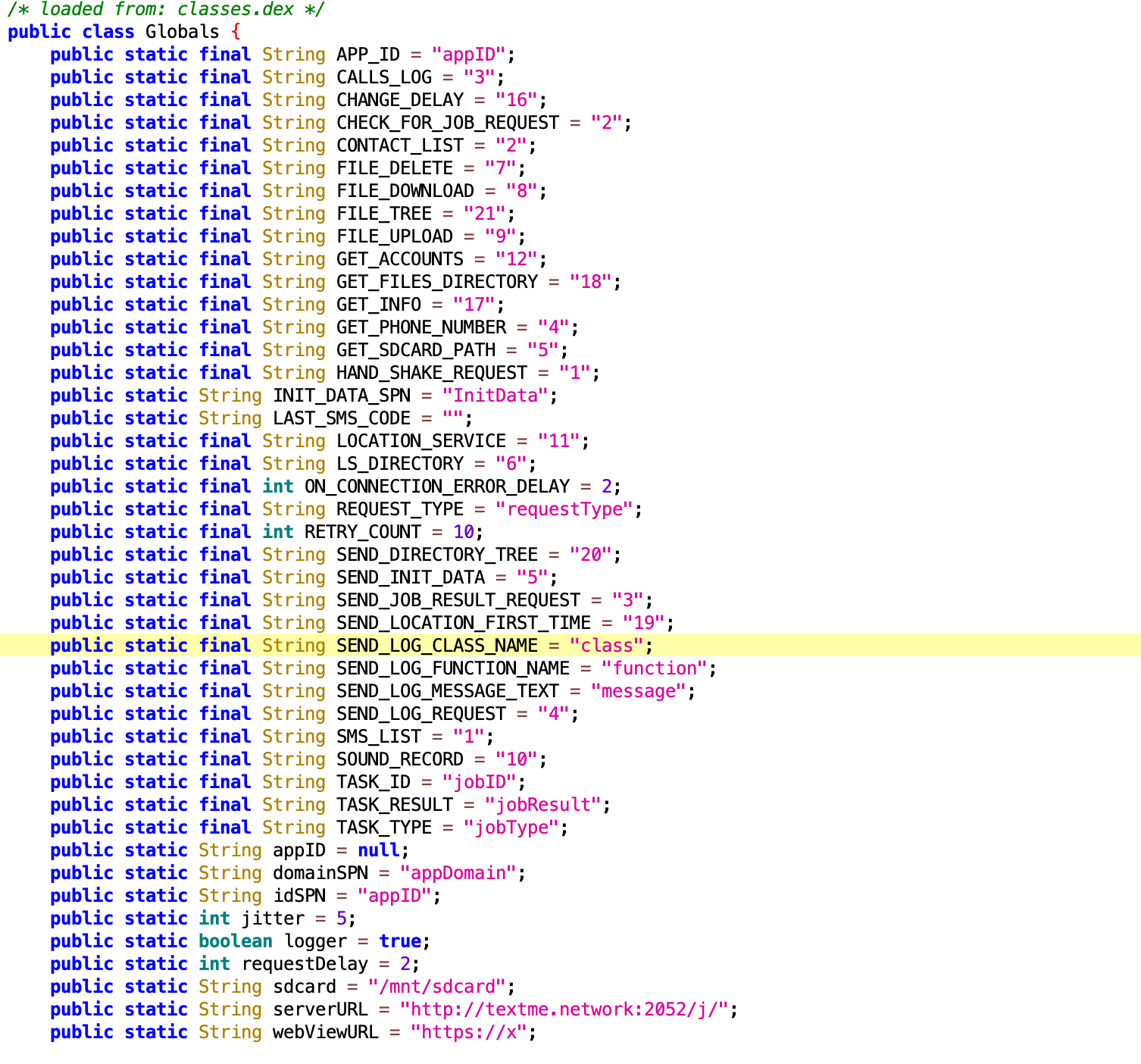Place cursor on the GET_FILES_DIRECTORY constant

pos(437,282)
